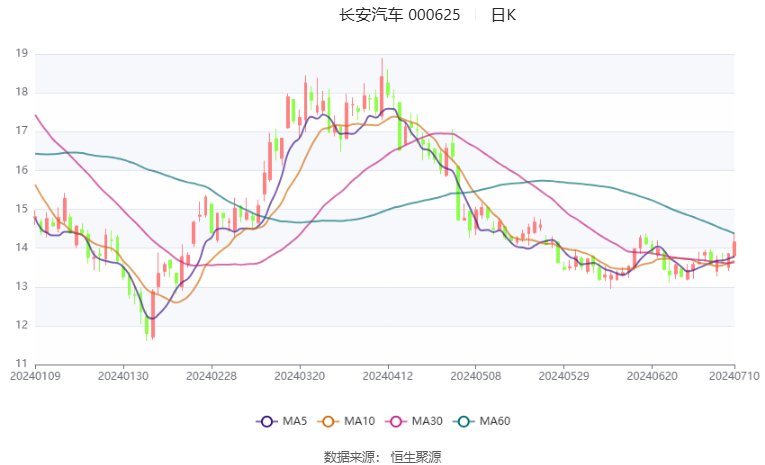765x465 pixels.
Task: Click the 15 price axis label
Action: [x=21, y=208]
